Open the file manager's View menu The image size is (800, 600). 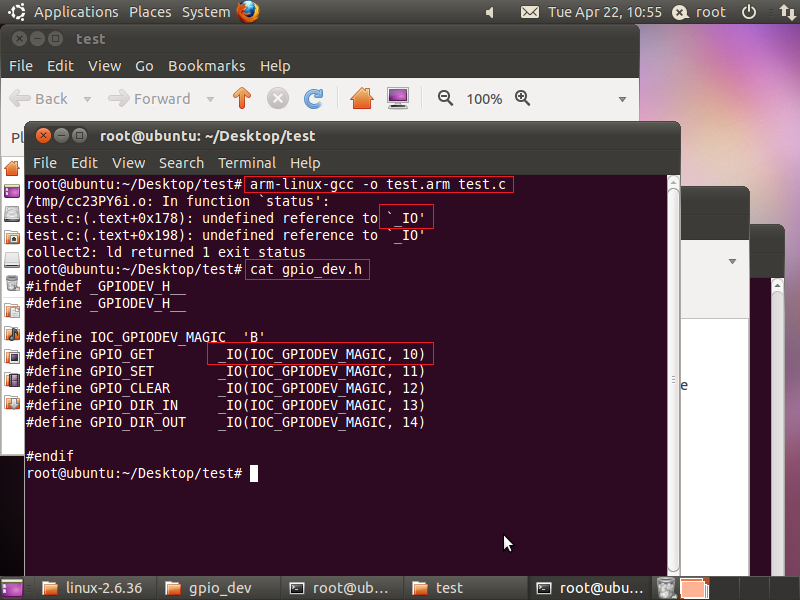pyautogui.click(x=105, y=66)
